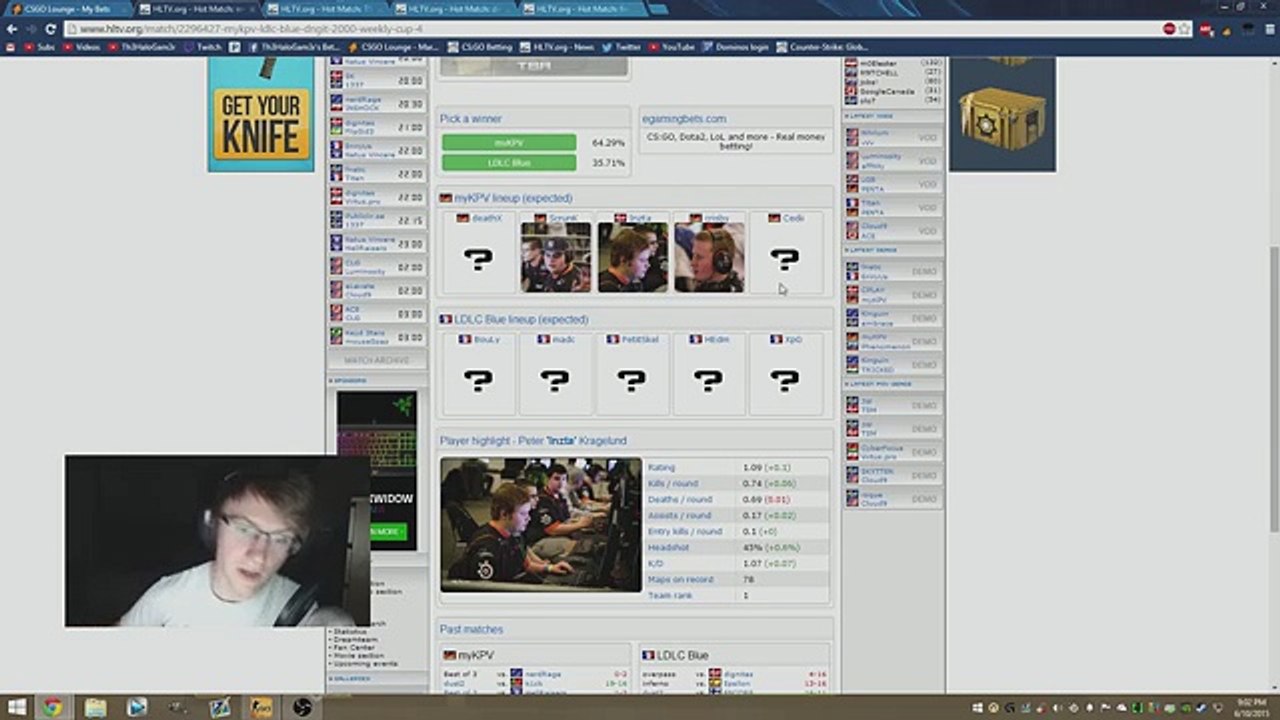Viewport: 1280px width, 720px height.
Task: Open the Player highlight large photo
Action: point(541,524)
